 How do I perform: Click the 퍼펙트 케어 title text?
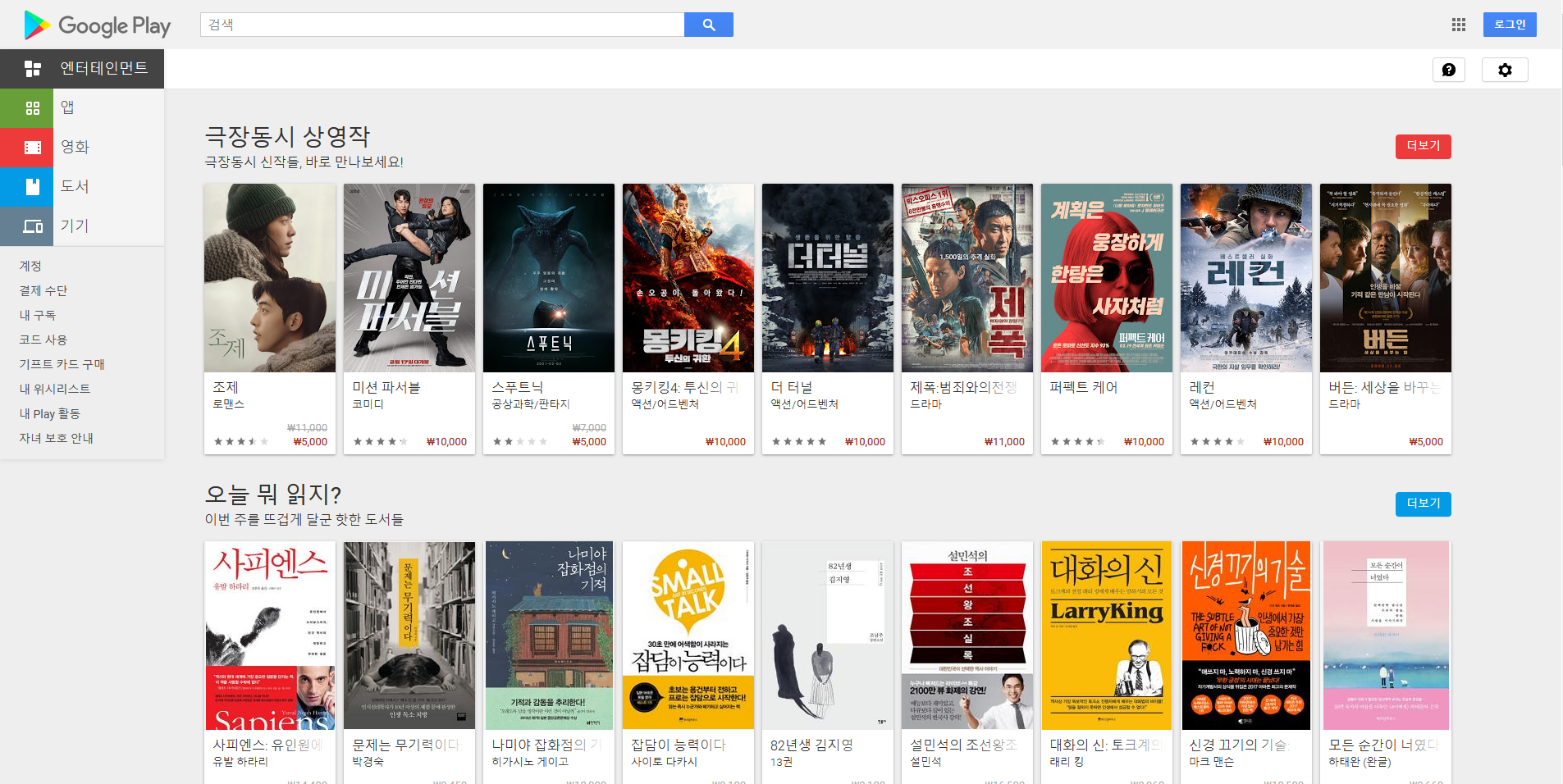tap(1083, 387)
